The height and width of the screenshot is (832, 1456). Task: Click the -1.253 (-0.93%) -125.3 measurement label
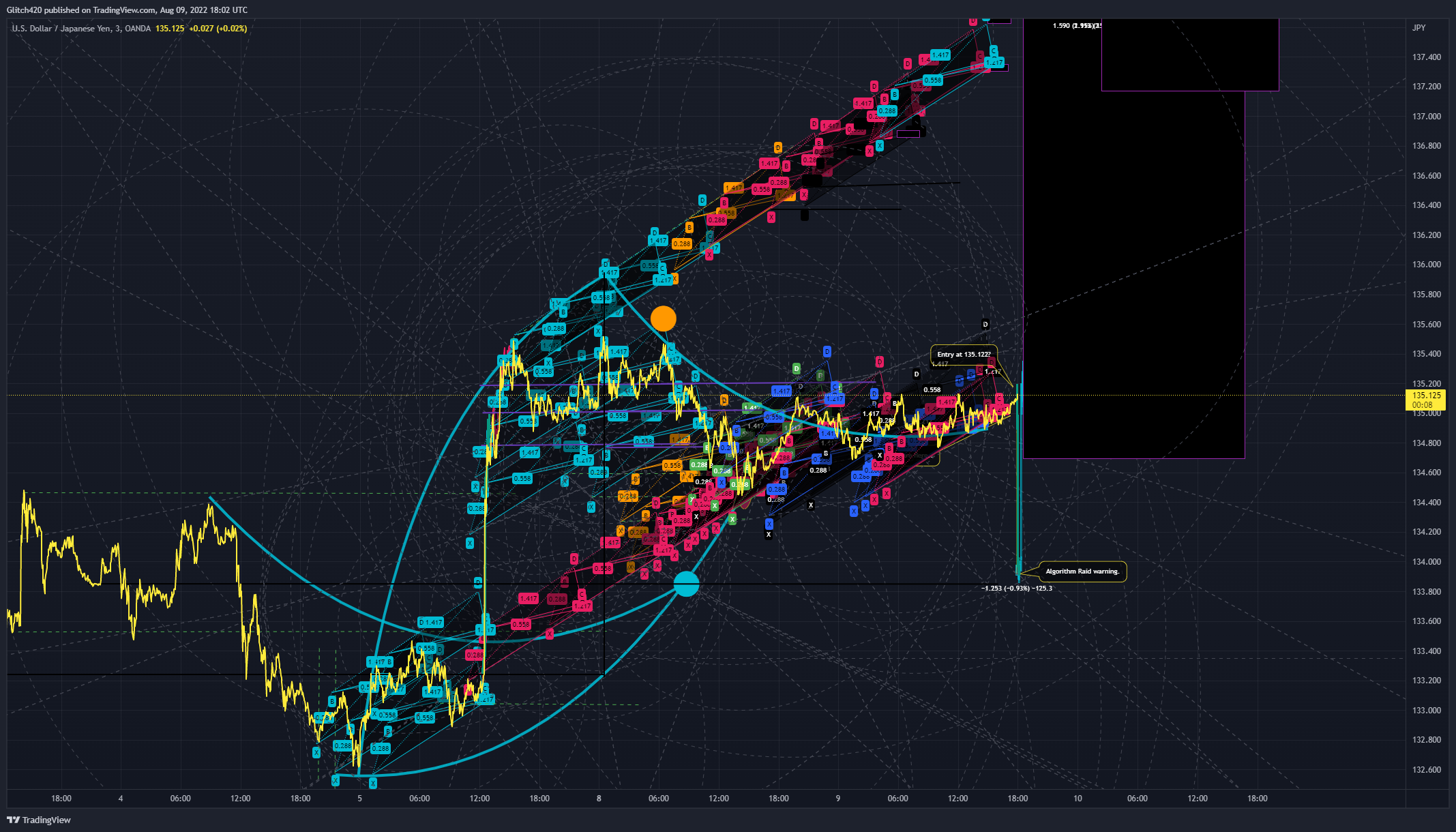(x=1017, y=588)
